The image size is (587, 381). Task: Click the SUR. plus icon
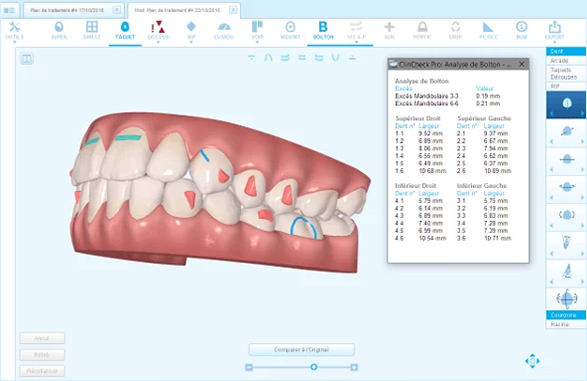pyautogui.click(x=389, y=27)
